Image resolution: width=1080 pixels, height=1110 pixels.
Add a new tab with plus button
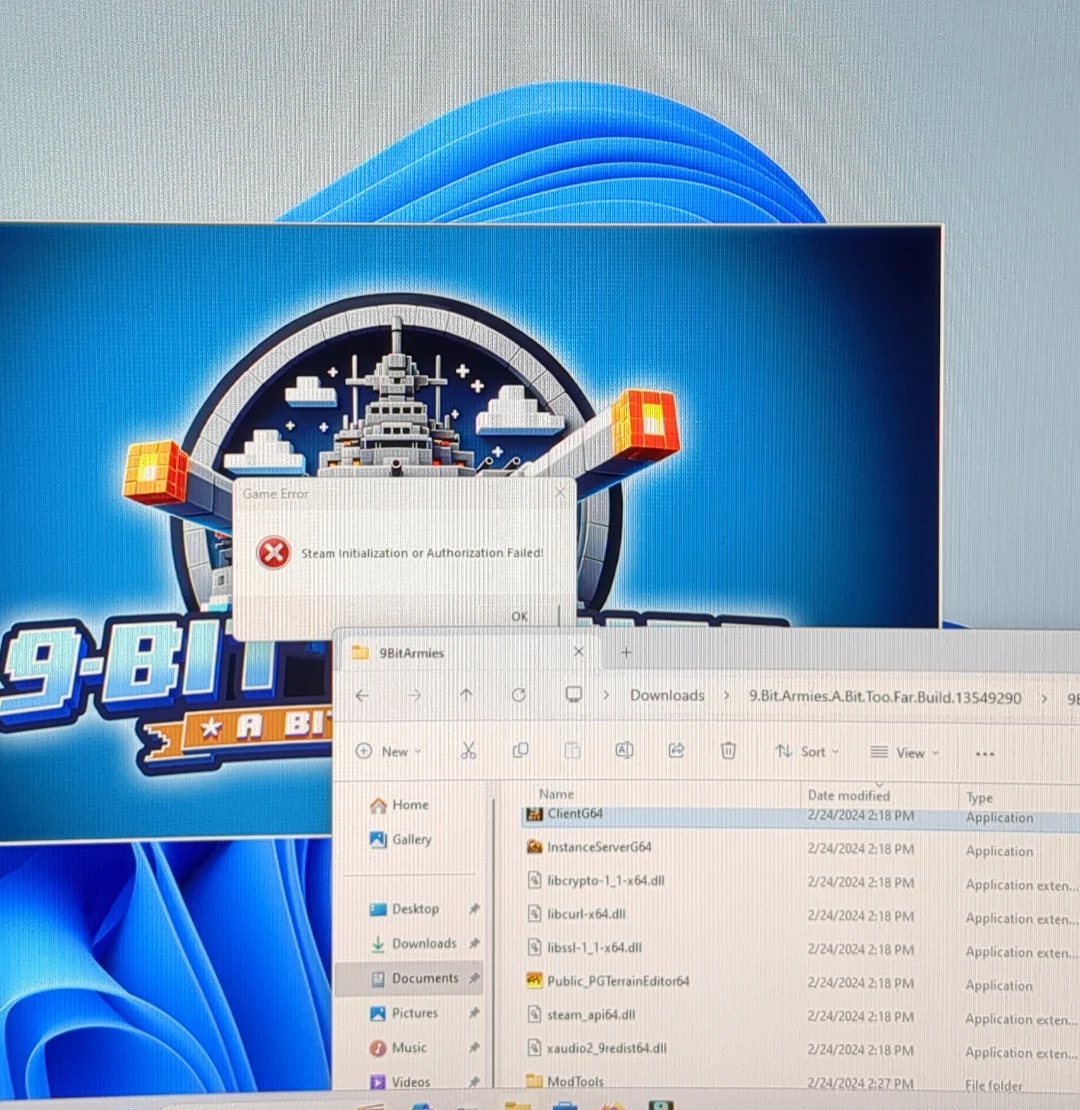[626, 653]
